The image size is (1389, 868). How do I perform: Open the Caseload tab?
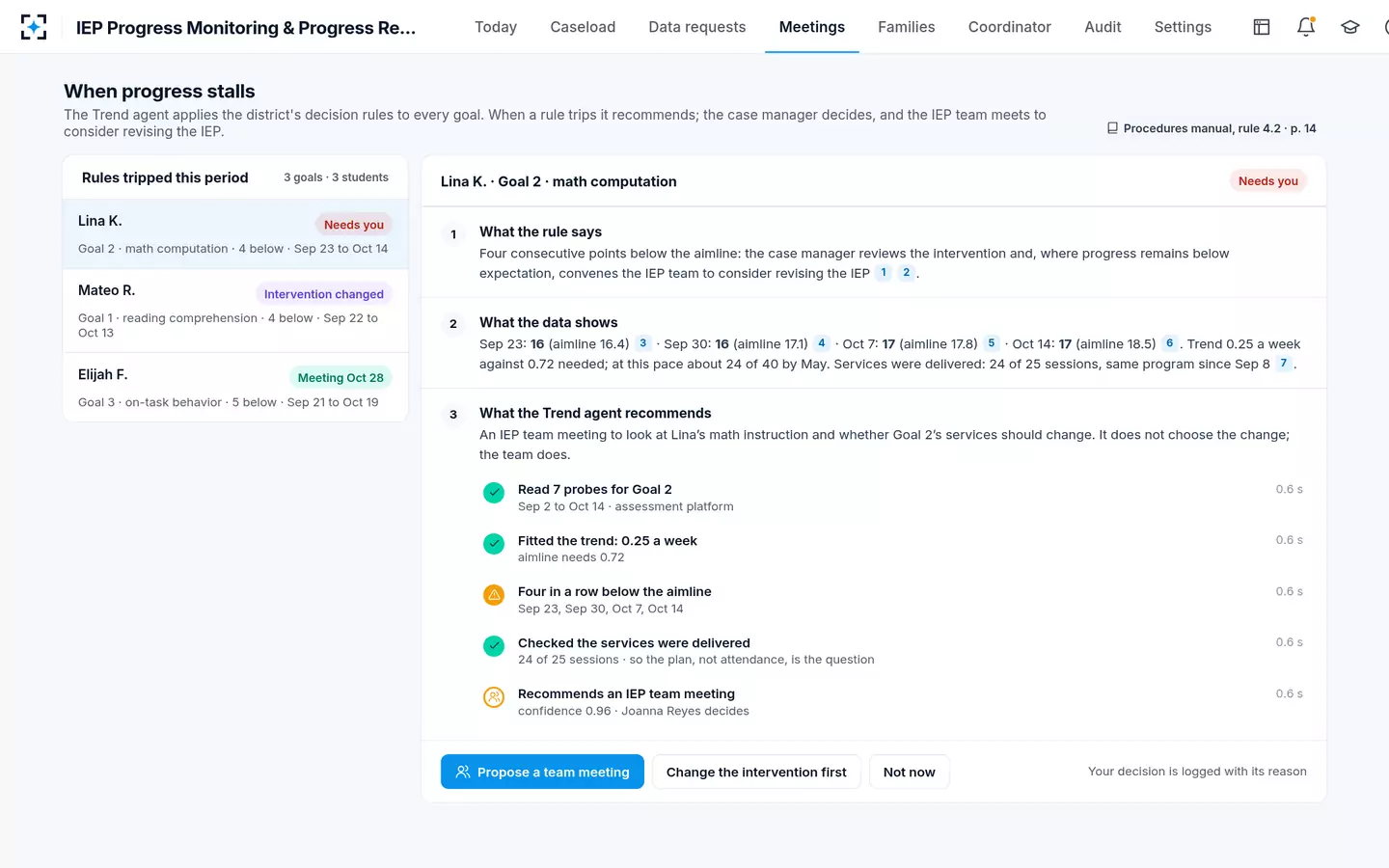point(583,27)
